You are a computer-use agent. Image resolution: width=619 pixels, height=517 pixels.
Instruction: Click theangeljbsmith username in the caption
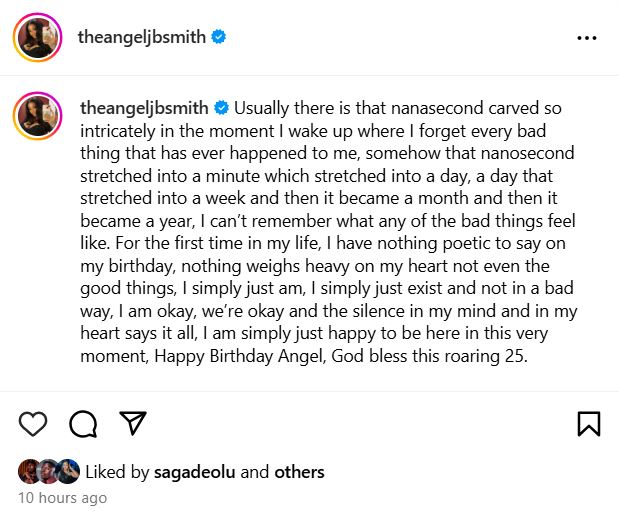[x=141, y=107]
